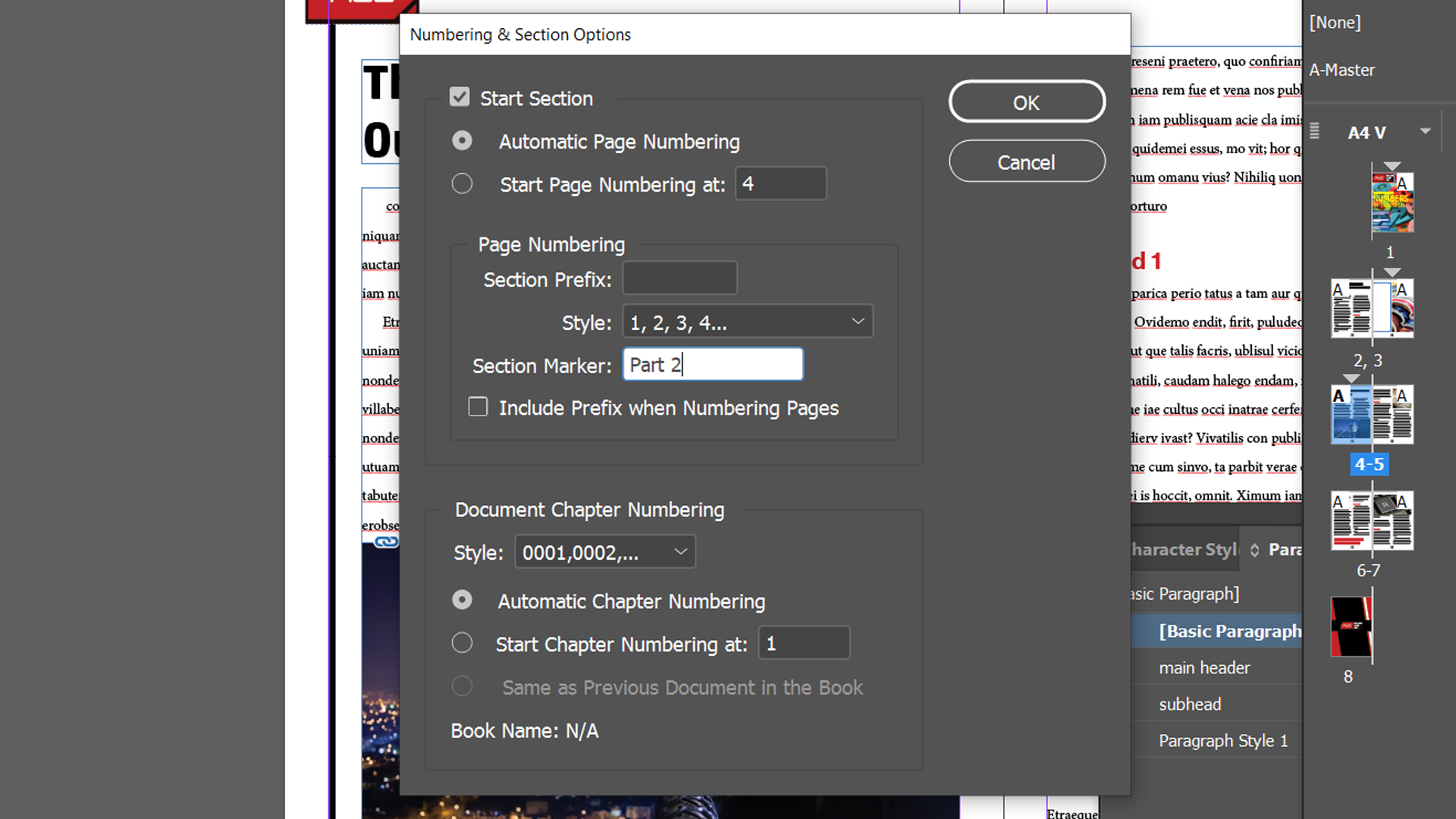The image size is (1456, 819).
Task: Click the empty Section Prefix field
Action: (679, 278)
